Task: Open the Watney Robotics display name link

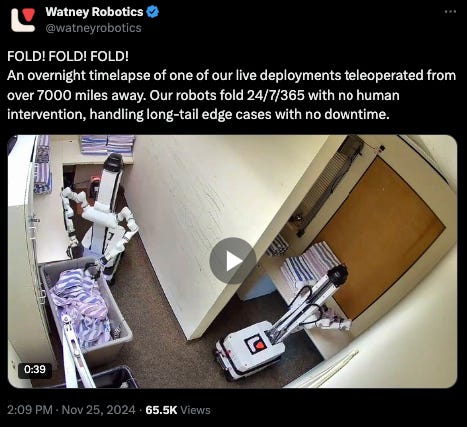Action: [94, 12]
